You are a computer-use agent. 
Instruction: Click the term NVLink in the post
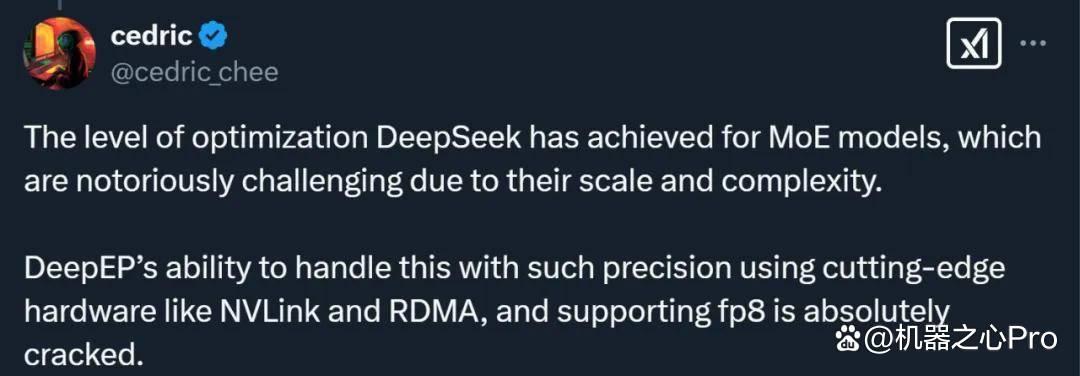pyautogui.click(x=270, y=312)
